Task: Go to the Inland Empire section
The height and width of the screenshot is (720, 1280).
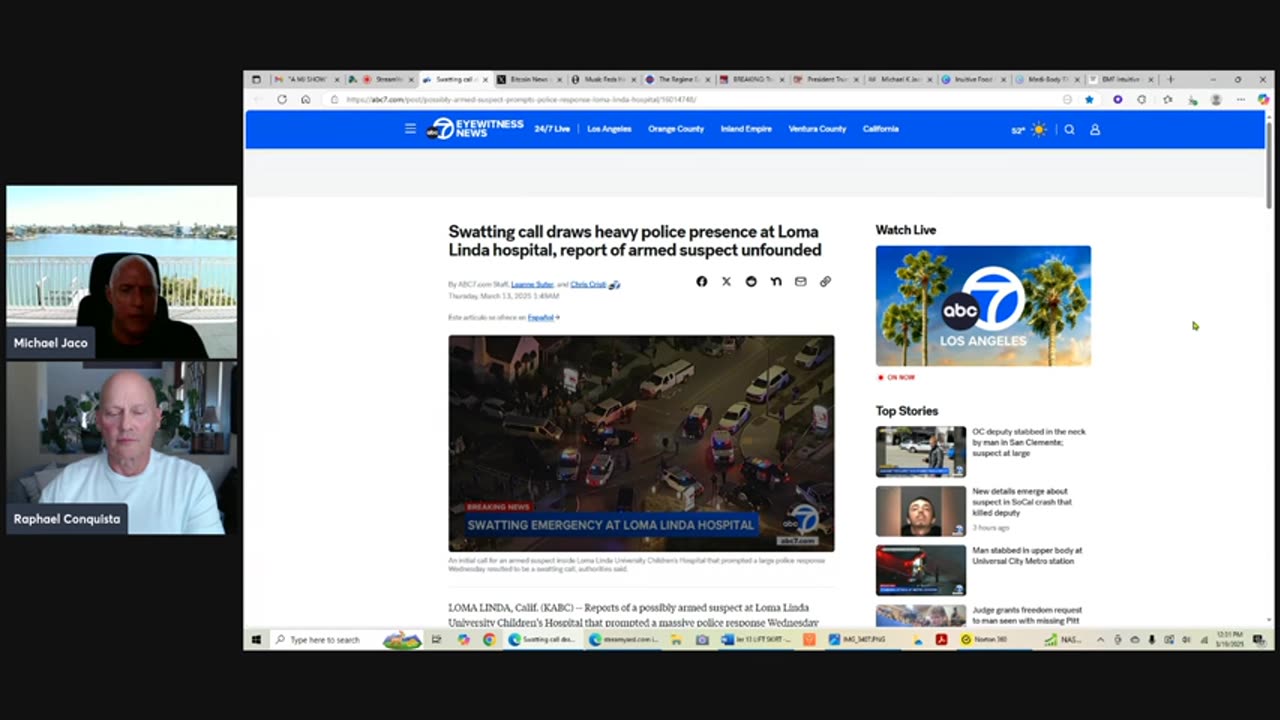Action: click(746, 129)
